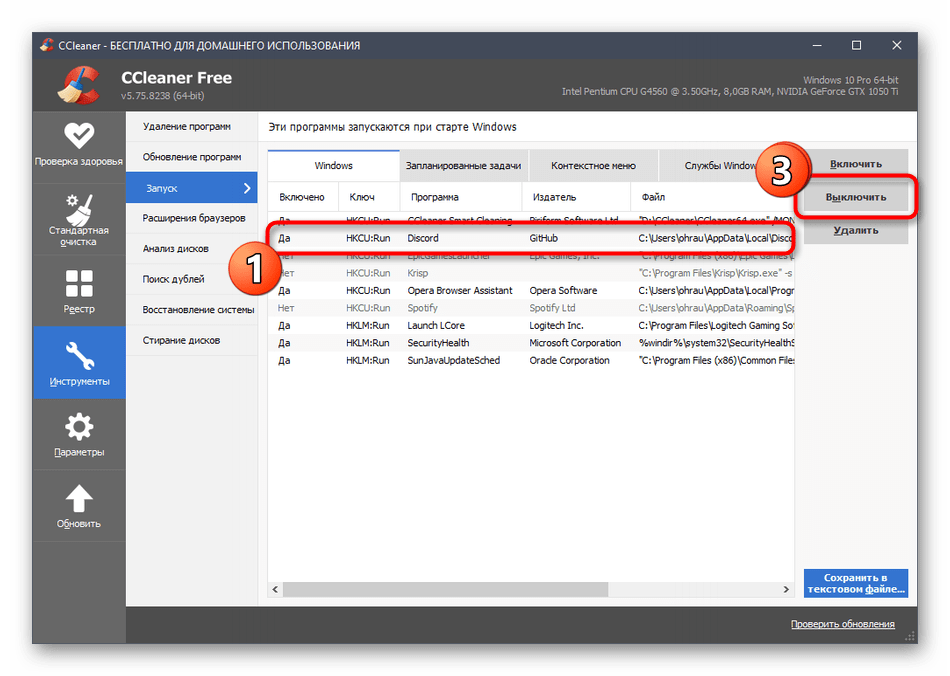
Task: Click the Включить button
Action: click(855, 164)
